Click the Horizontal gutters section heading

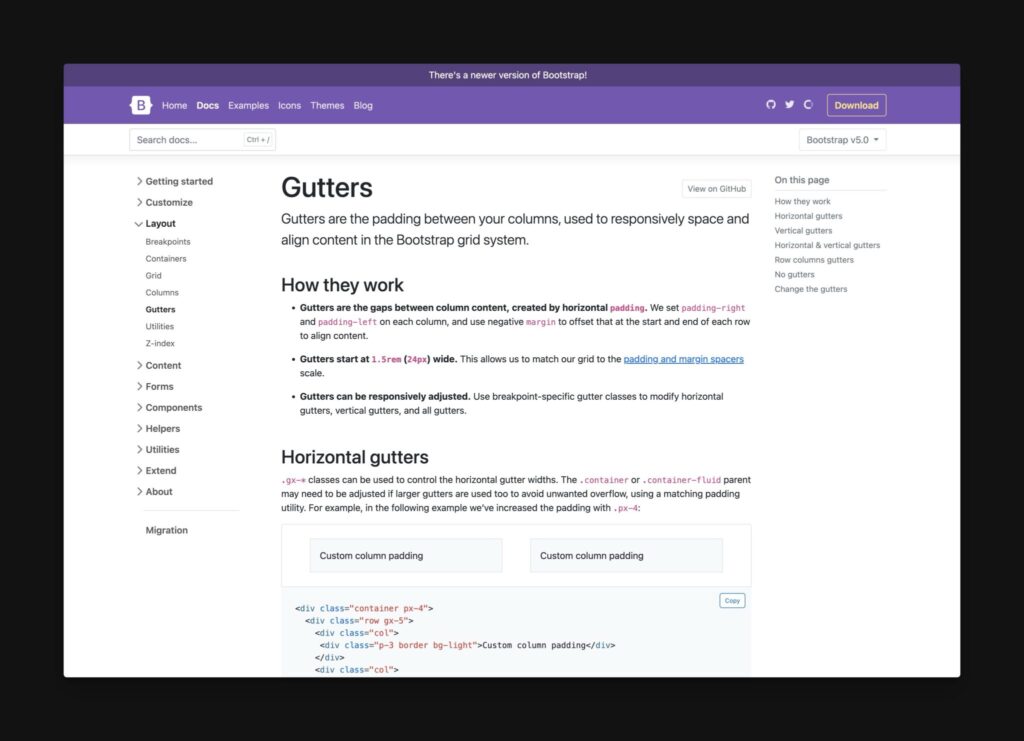click(355, 457)
